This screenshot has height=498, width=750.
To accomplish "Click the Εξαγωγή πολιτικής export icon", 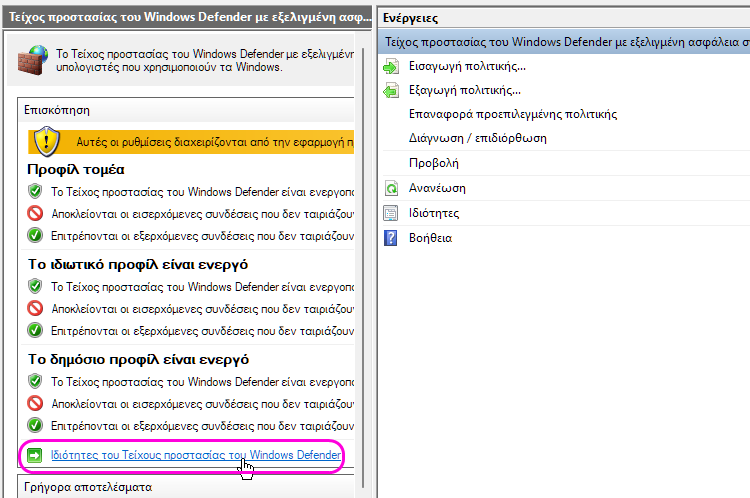I will [391, 90].
